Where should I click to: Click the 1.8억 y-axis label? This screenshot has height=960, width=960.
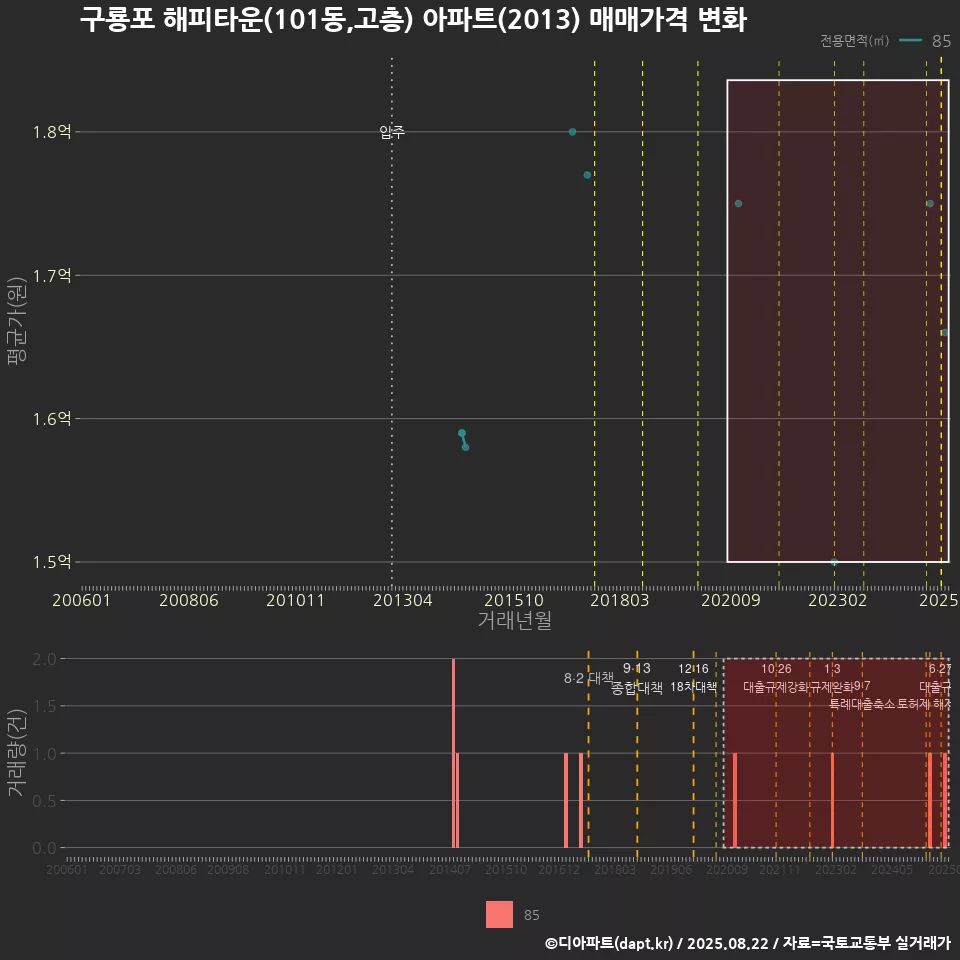(52, 132)
